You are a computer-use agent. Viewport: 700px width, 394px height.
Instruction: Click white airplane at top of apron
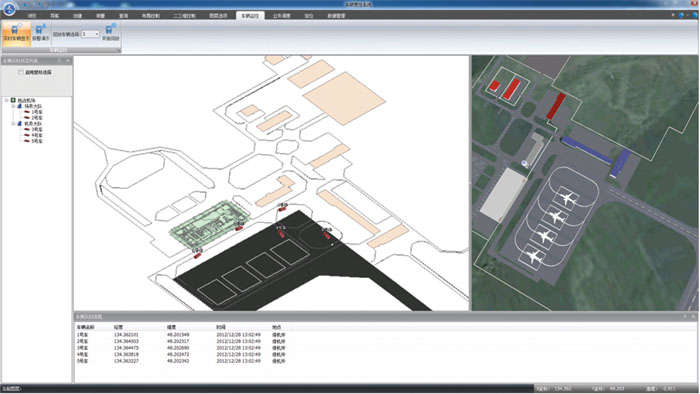567,198
